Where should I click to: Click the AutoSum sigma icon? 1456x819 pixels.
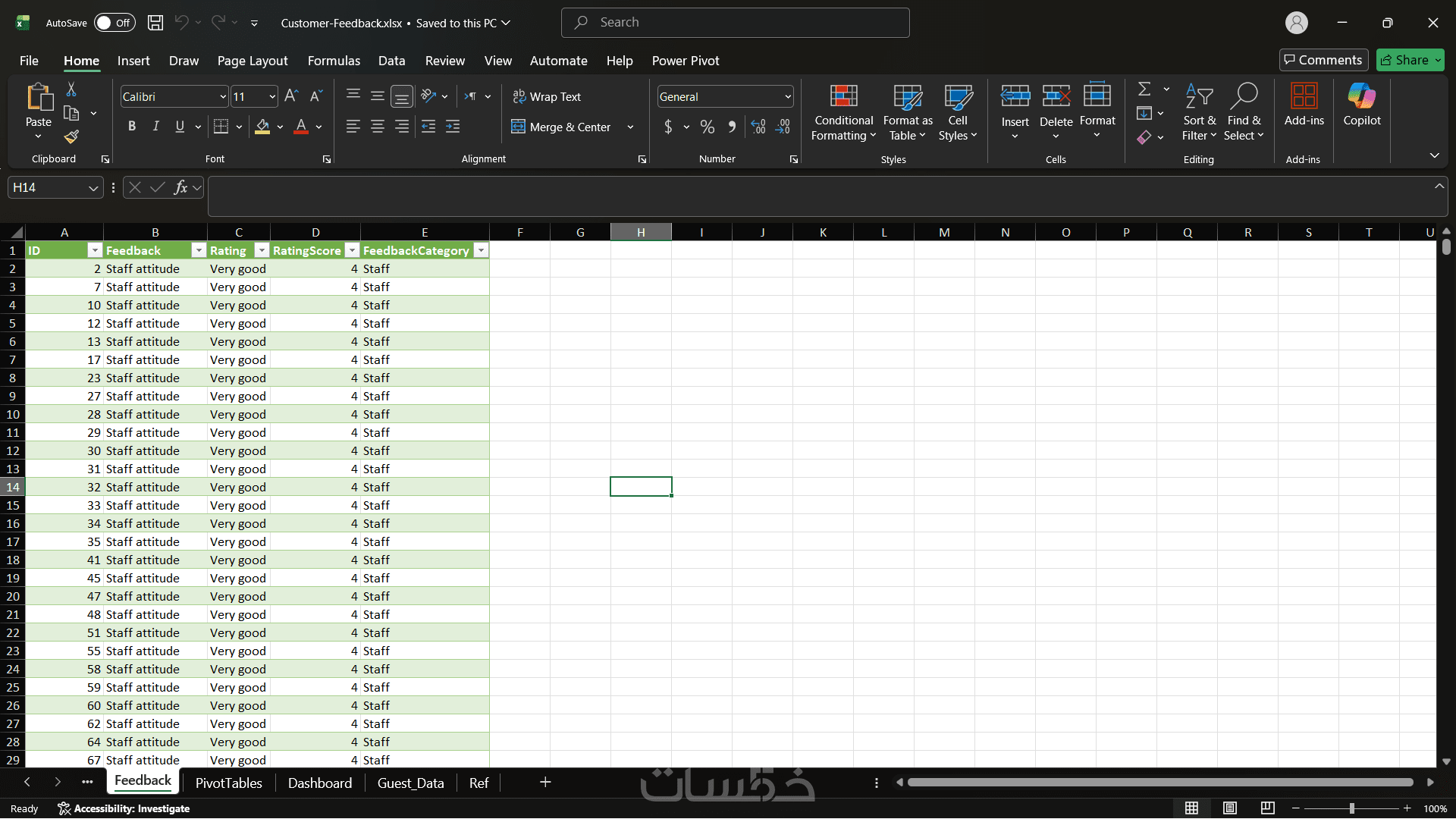[1144, 89]
